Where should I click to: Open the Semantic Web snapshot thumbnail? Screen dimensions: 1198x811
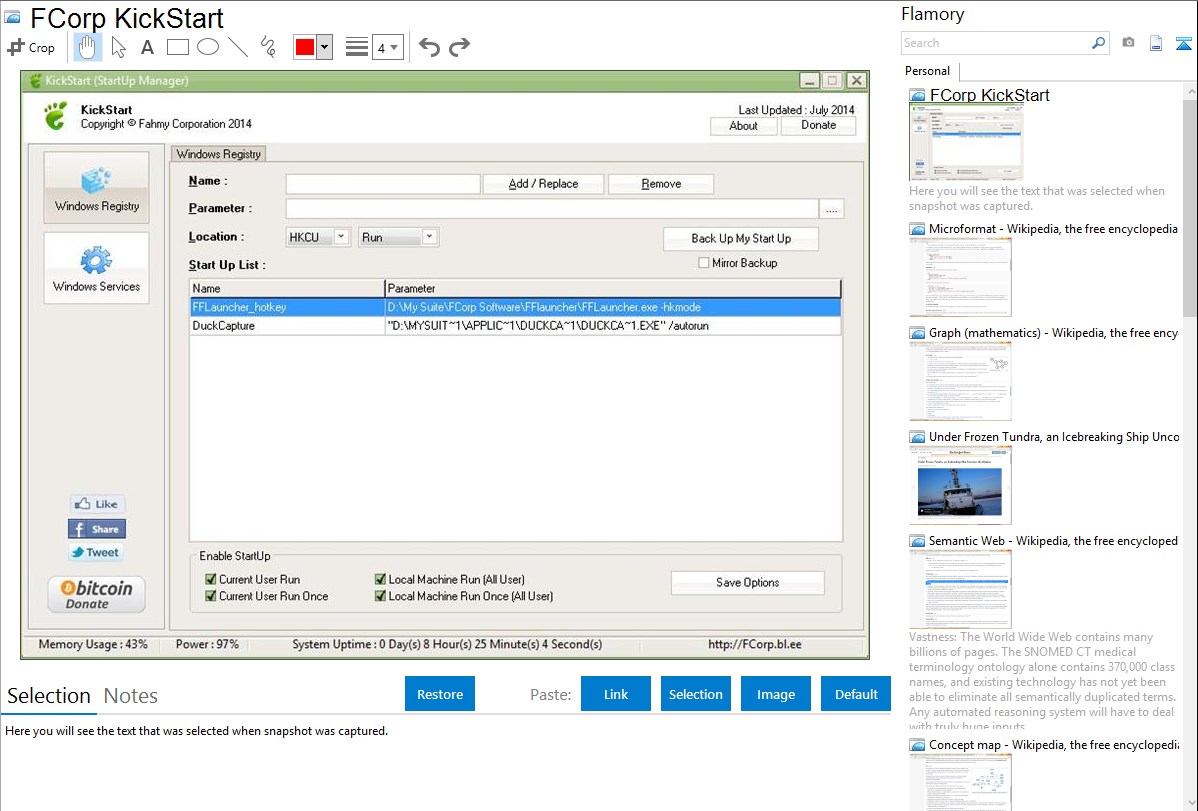960,589
